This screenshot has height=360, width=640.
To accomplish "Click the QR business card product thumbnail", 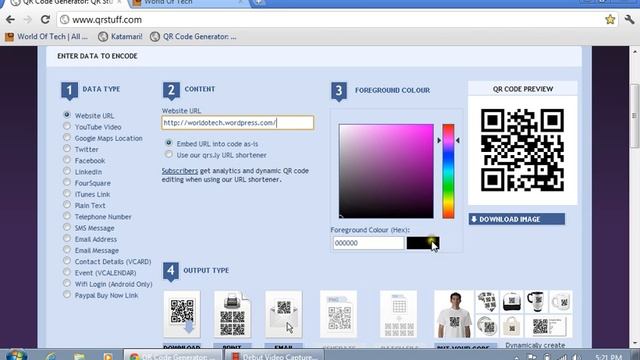I will (x=549, y=326).
